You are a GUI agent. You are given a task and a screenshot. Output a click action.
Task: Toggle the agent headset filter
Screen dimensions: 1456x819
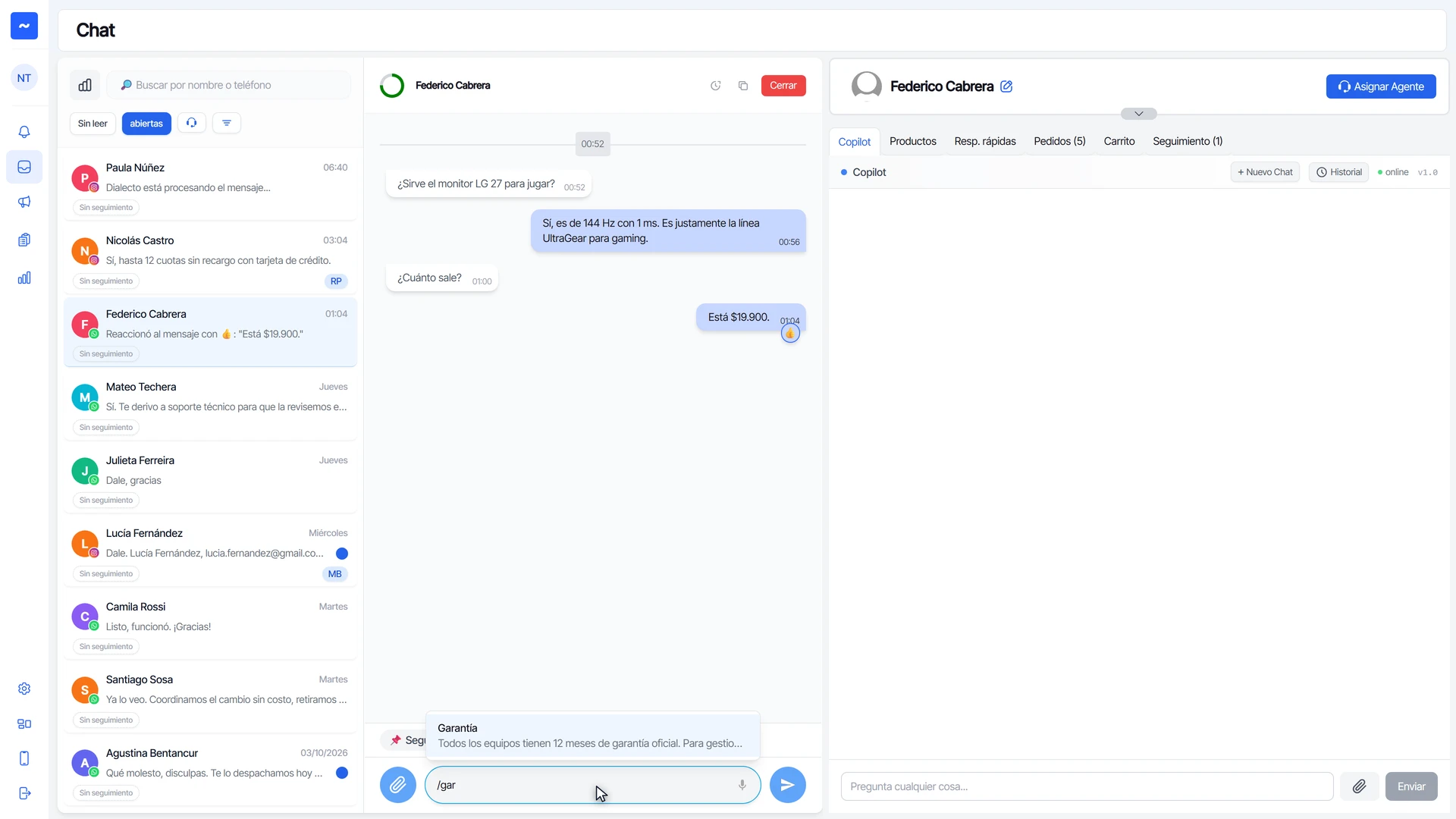tap(192, 123)
